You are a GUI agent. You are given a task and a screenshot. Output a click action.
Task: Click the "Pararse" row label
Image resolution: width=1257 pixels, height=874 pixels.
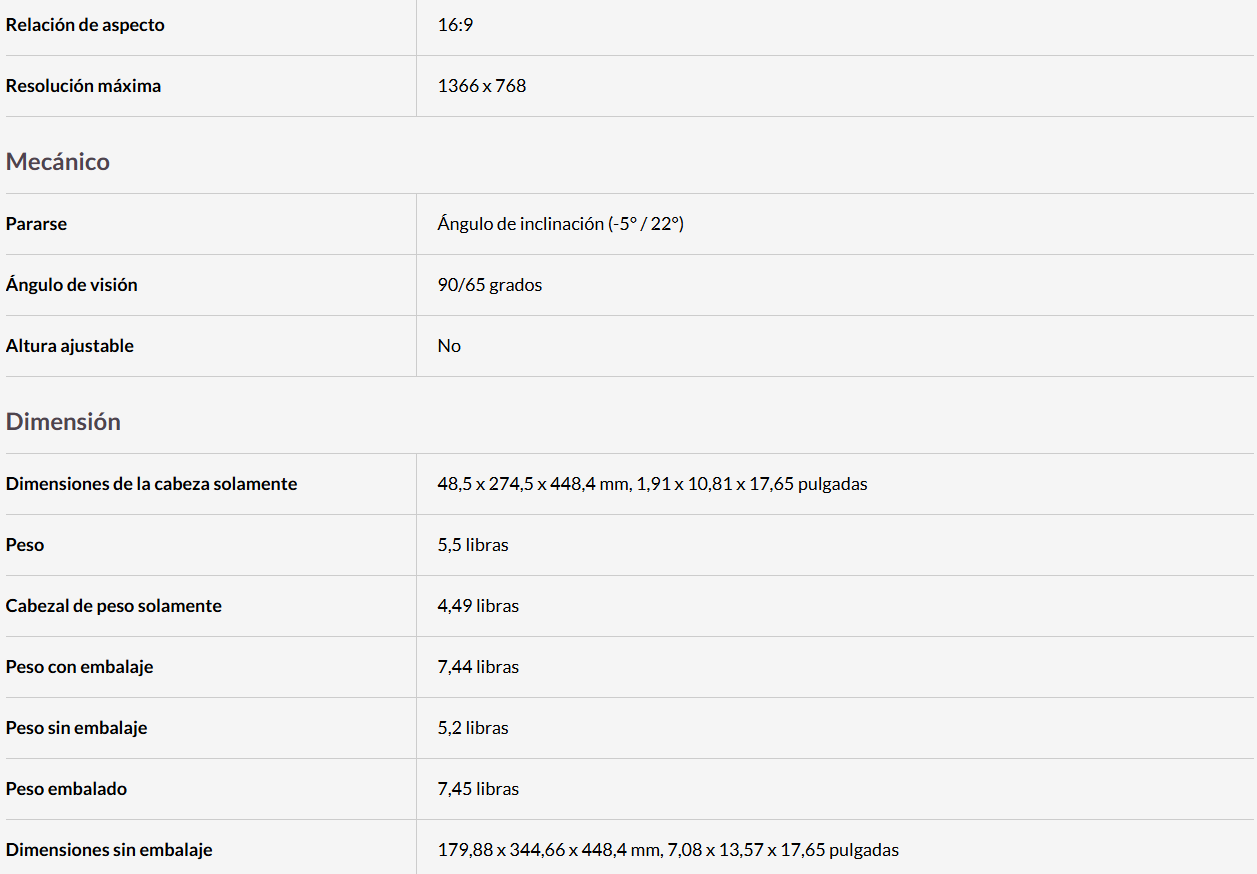[x=36, y=224]
